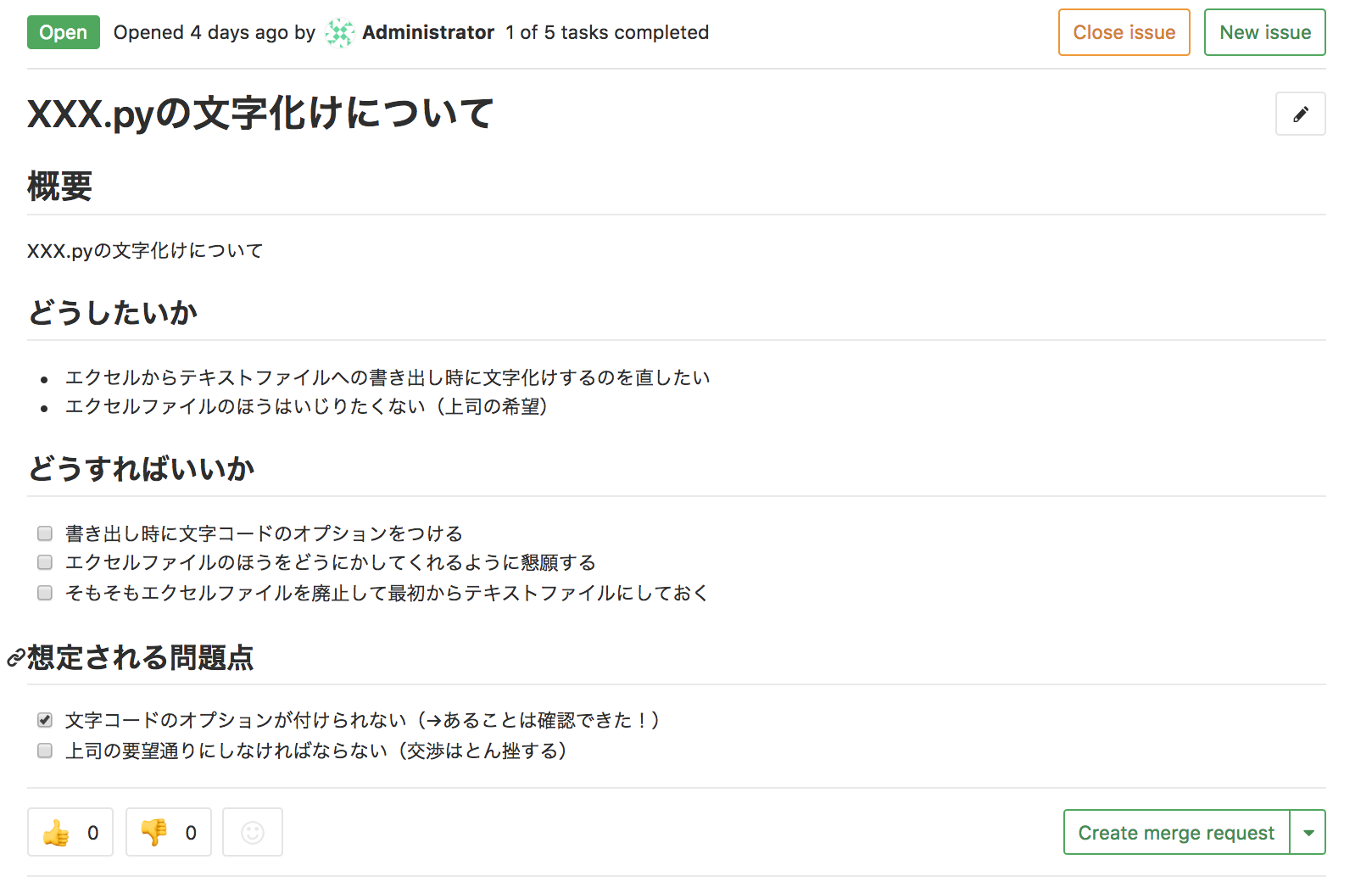Click the Create merge request button
Image resolution: width=1372 pixels, height=882 pixels.
click(x=1176, y=833)
